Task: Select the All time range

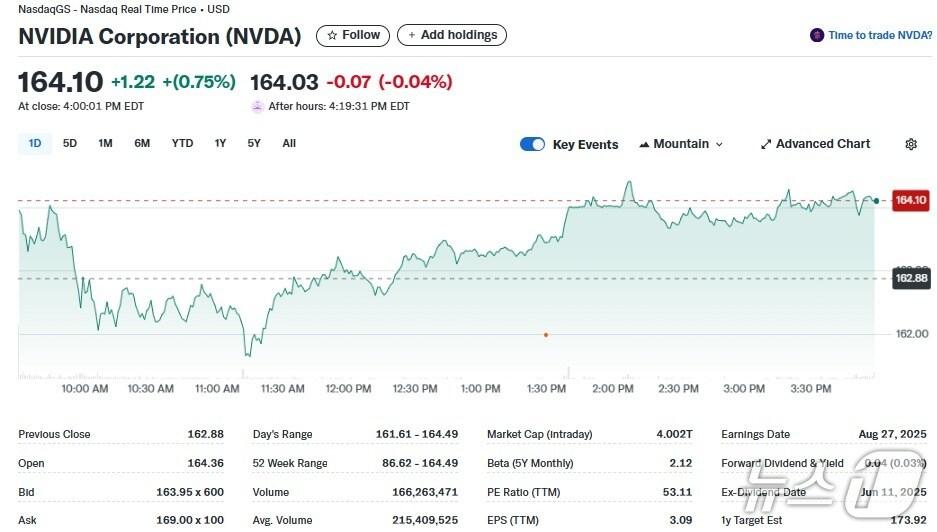Action: (x=289, y=143)
